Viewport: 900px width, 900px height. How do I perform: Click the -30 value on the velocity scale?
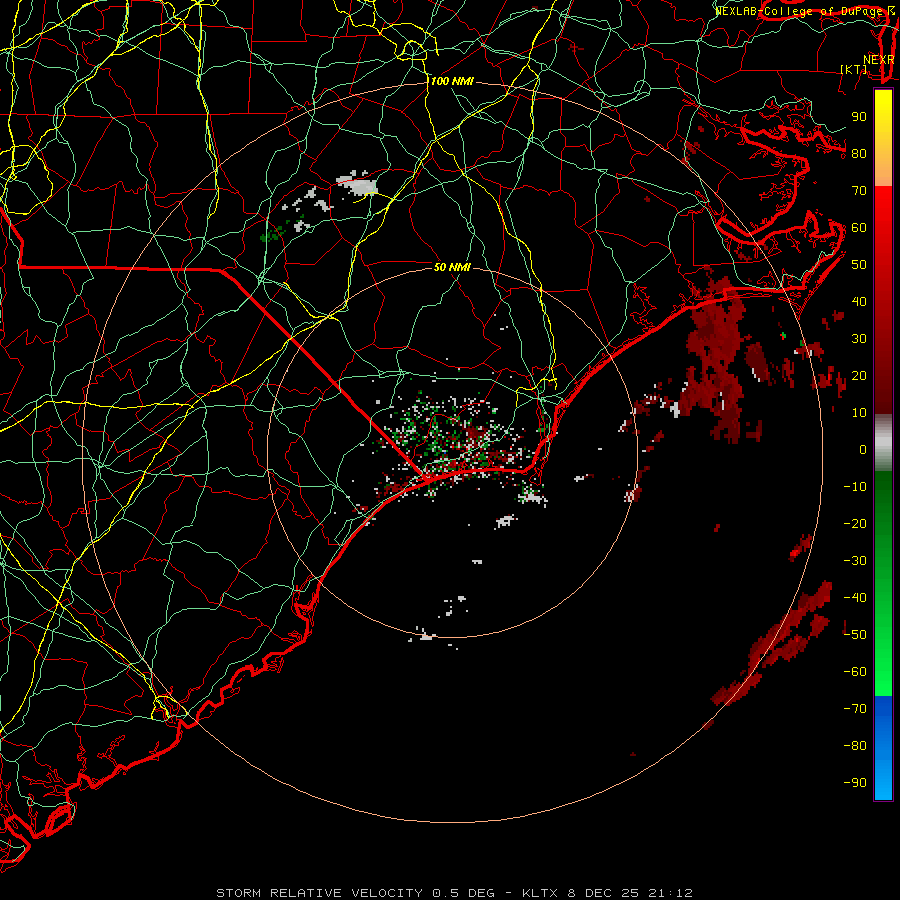tap(855, 561)
